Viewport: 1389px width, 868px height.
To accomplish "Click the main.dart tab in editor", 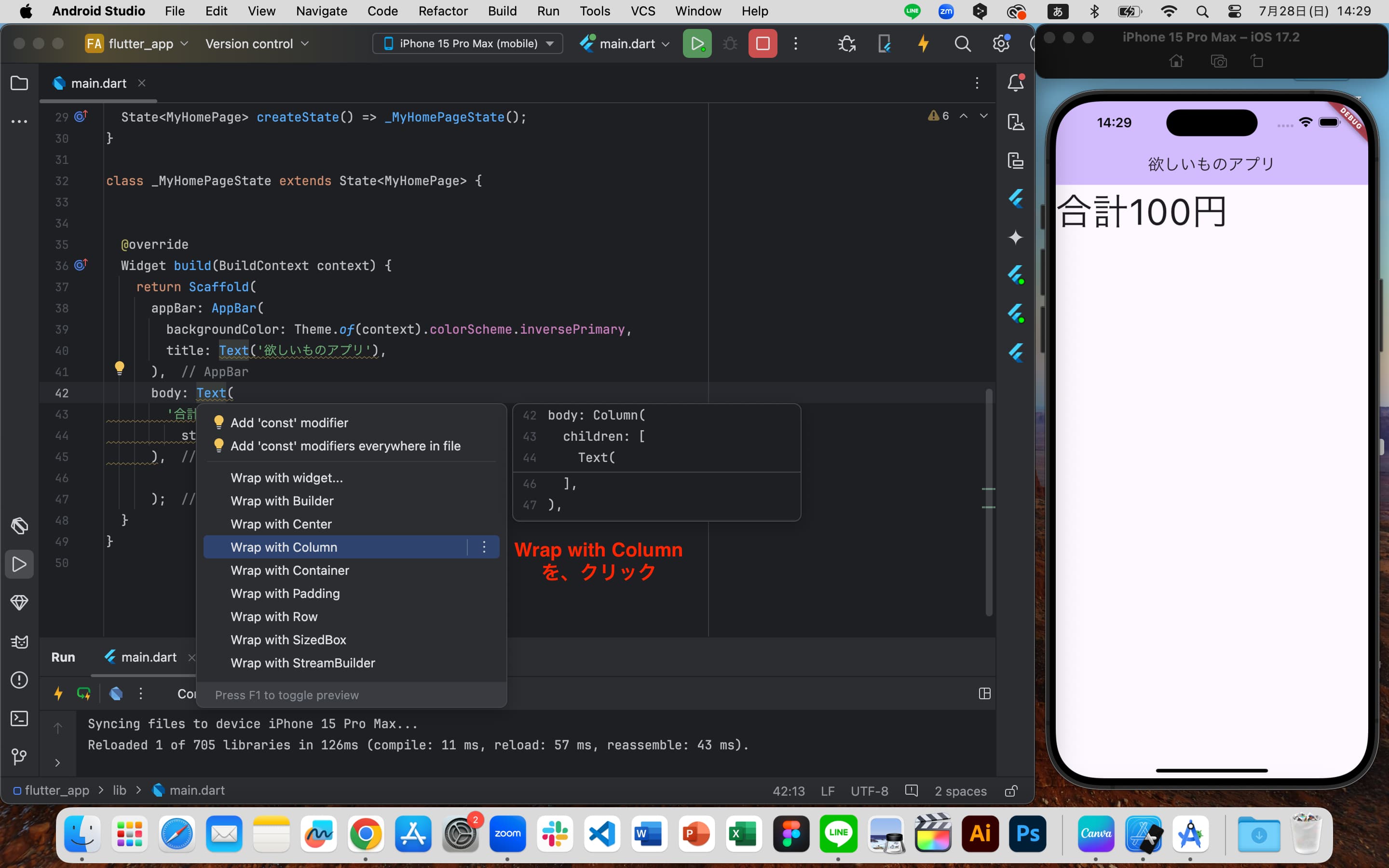I will click(x=97, y=83).
